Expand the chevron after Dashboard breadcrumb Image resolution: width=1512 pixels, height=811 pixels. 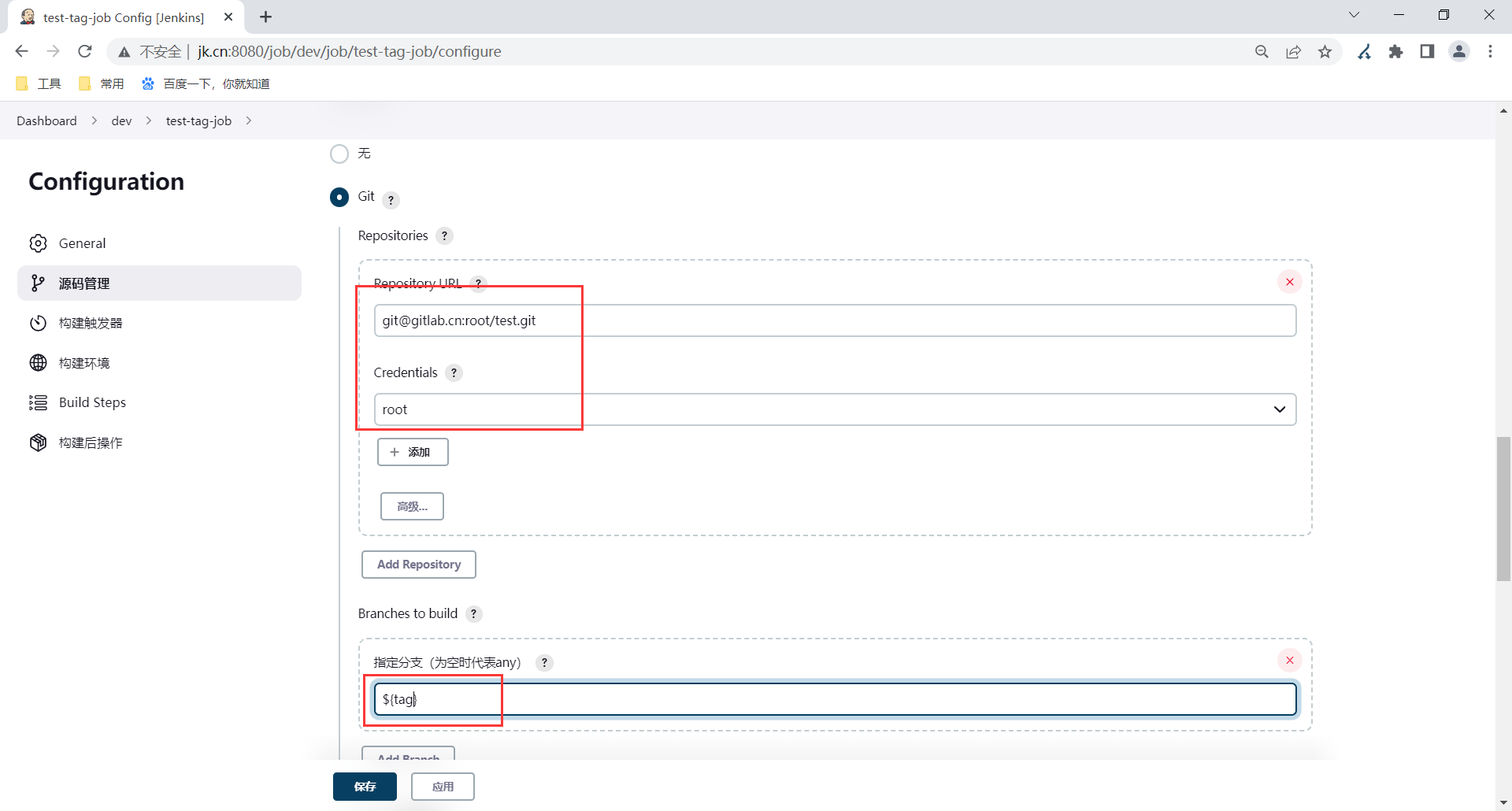(94, 120)
